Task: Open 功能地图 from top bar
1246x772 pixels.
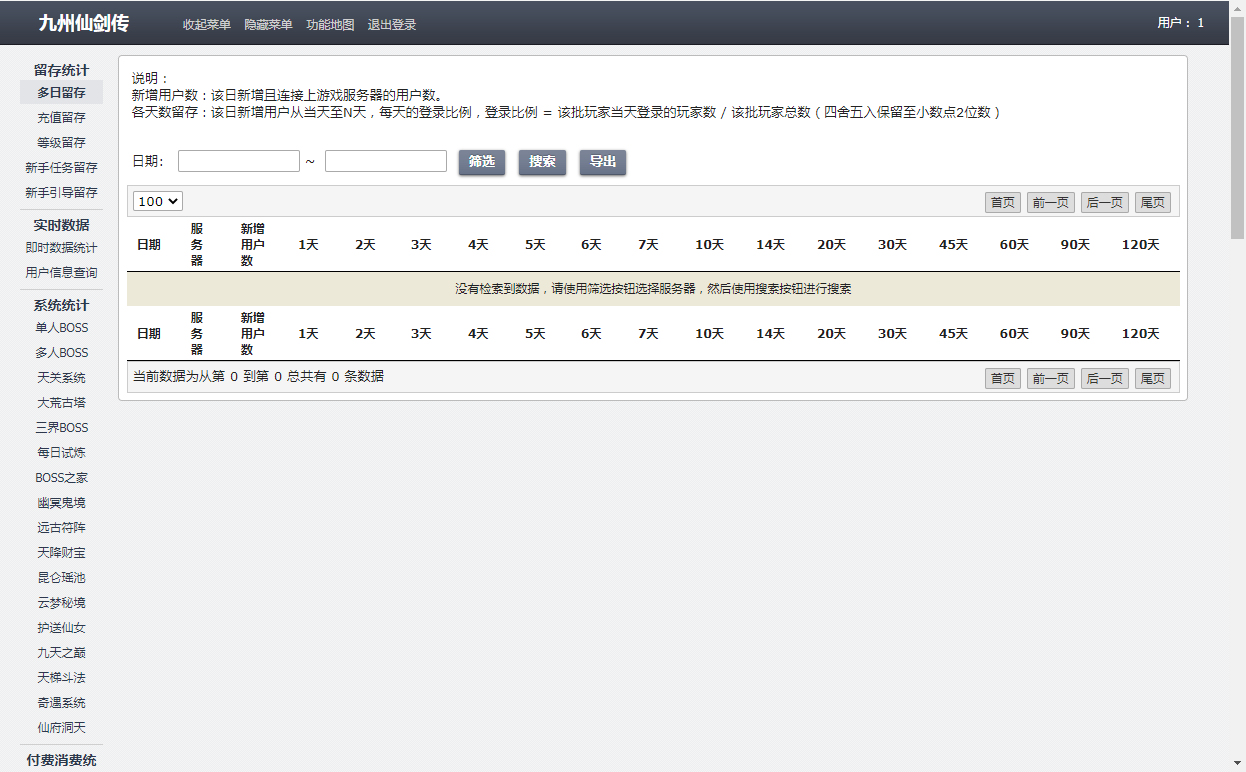Action: click(330, 24)
